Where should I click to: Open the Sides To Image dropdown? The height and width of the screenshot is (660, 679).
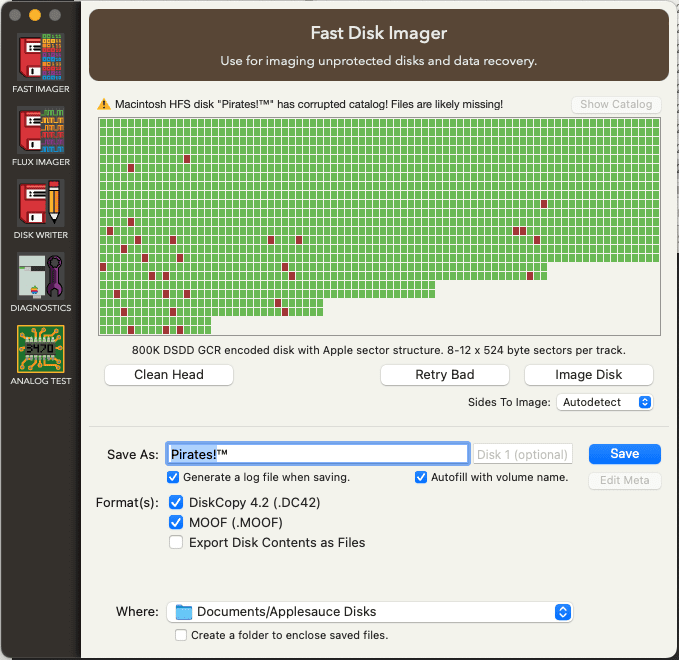[x=605, y=402]
